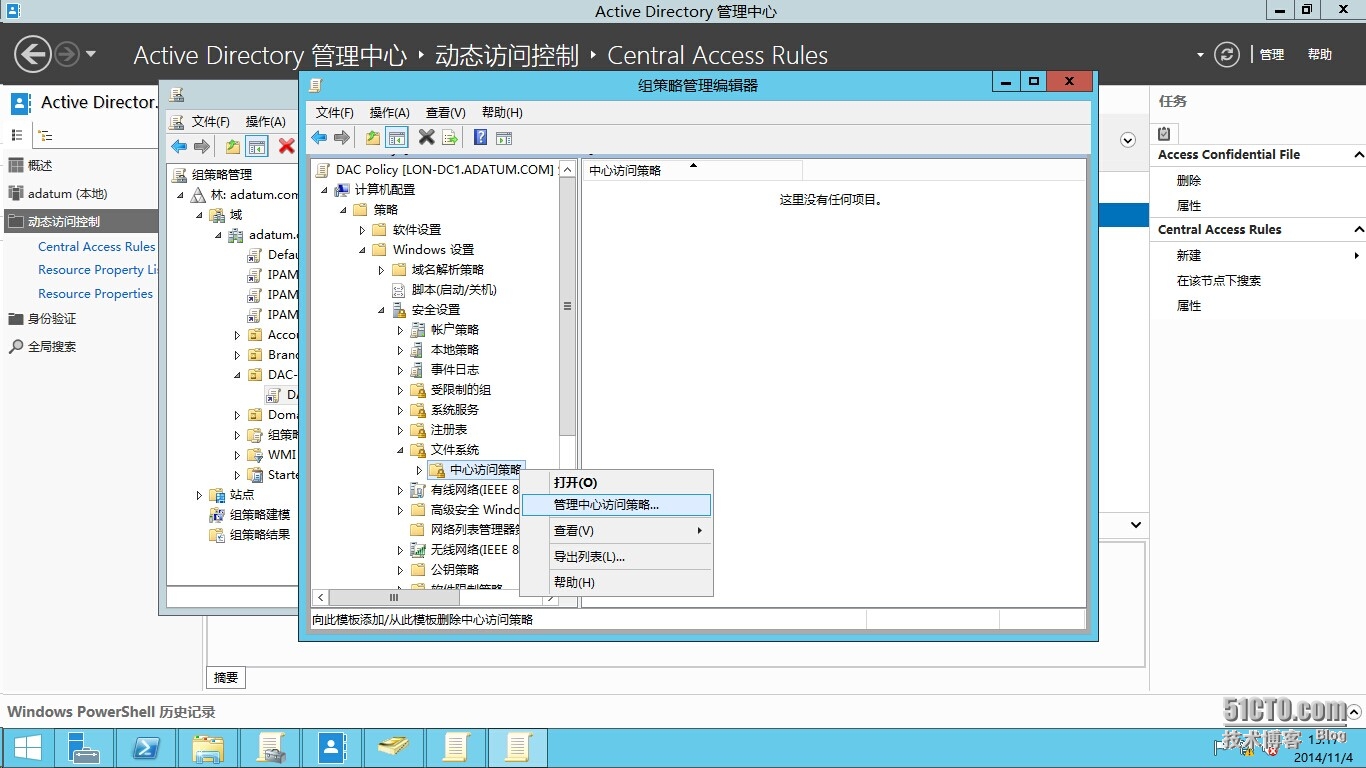
Task: Click Back arrow in background Group Policy Management window
Action: (179, 147)
